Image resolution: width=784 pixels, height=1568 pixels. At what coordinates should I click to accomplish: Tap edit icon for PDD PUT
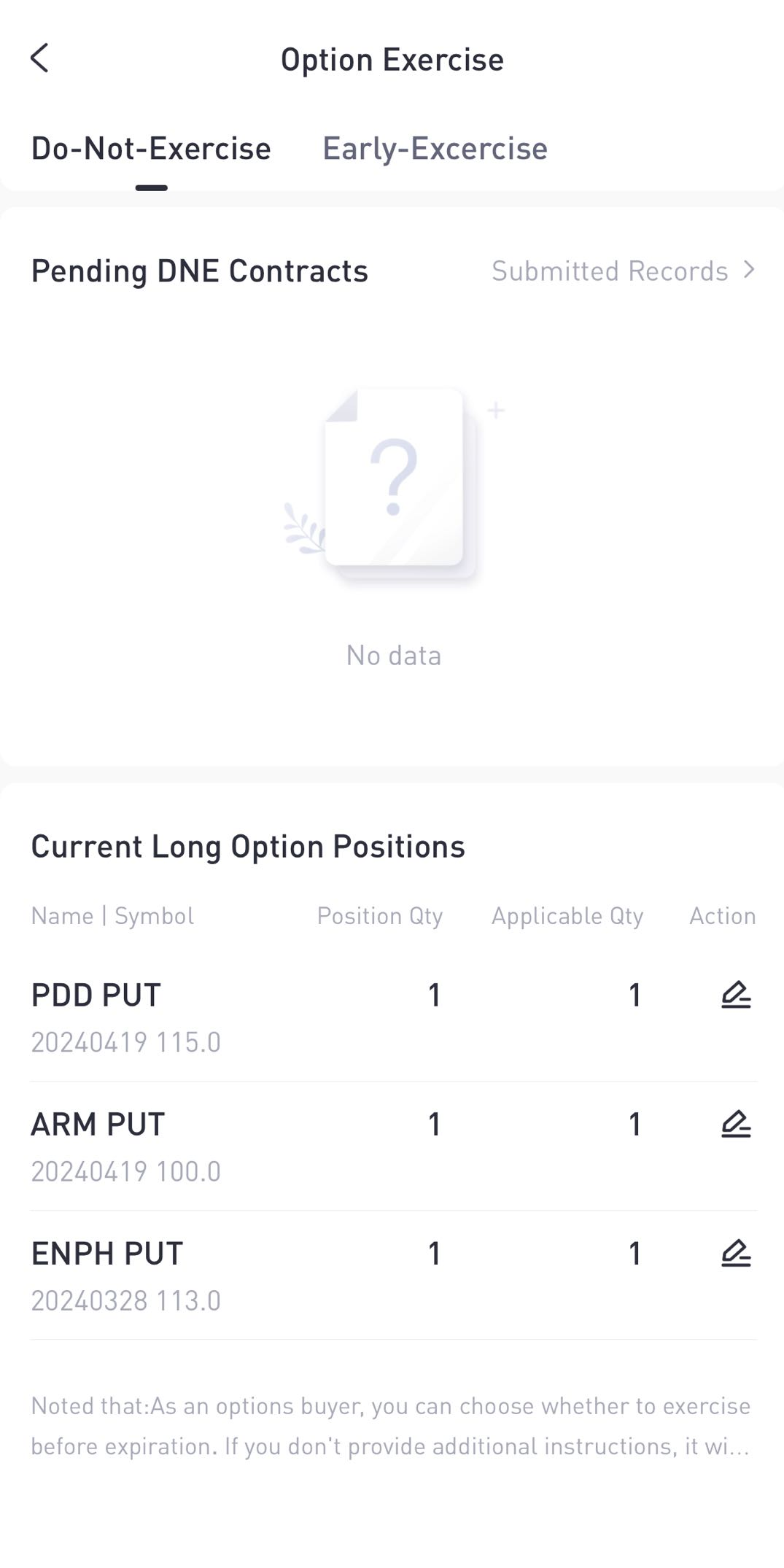(735, 995)
